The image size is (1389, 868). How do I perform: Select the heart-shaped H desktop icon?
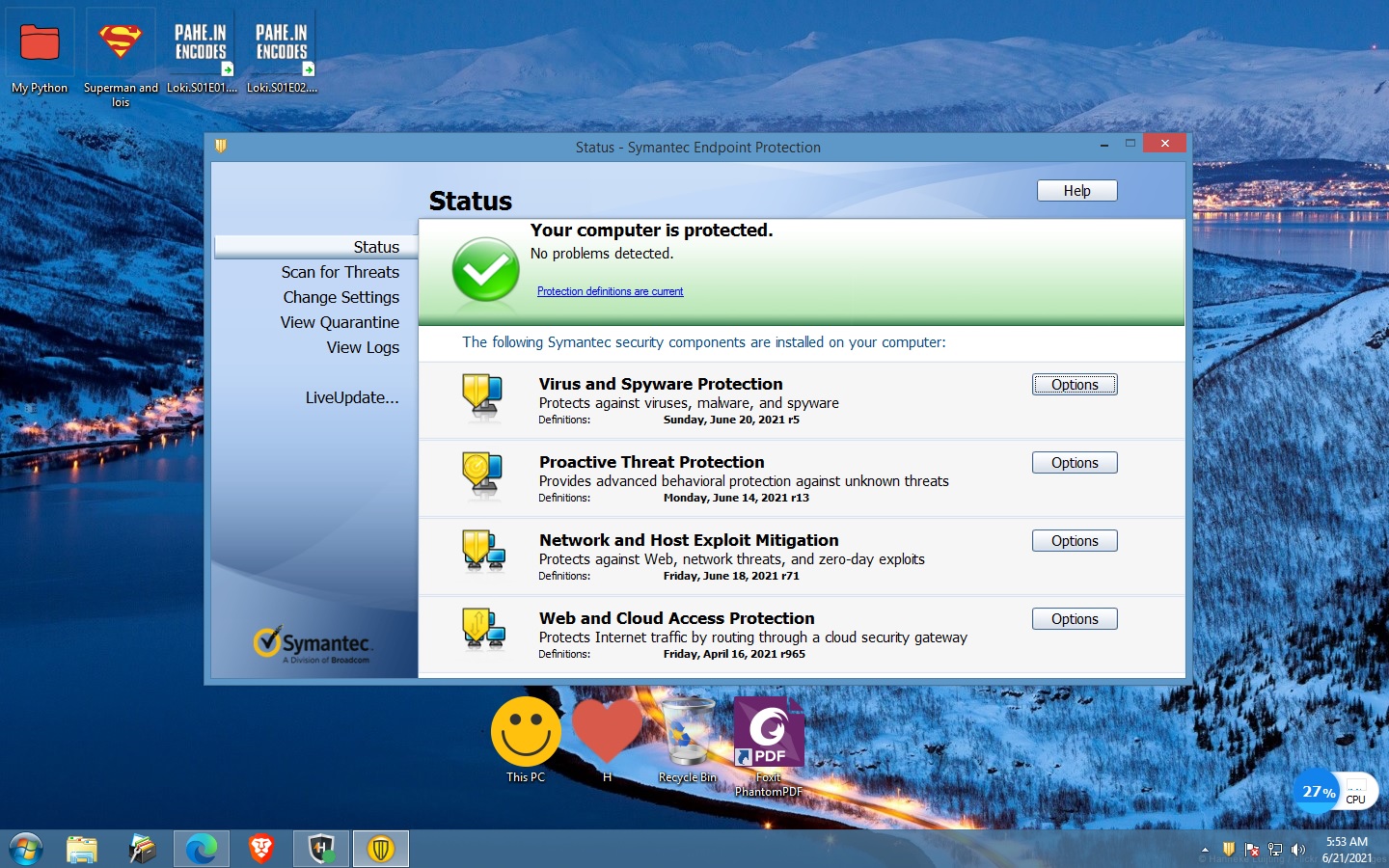pyautogui.click(x=607, y=740)
